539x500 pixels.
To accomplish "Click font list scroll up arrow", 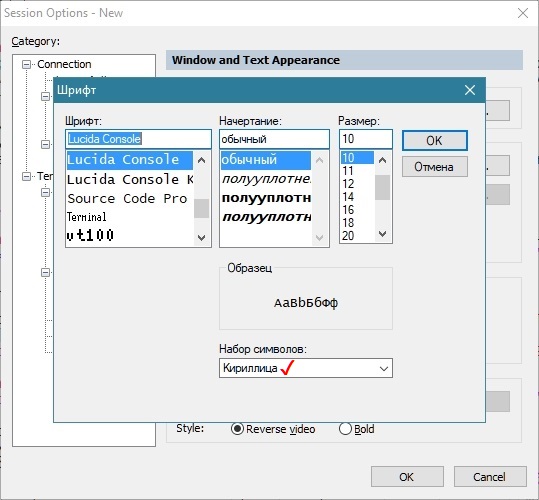I will tap(201, 160).
